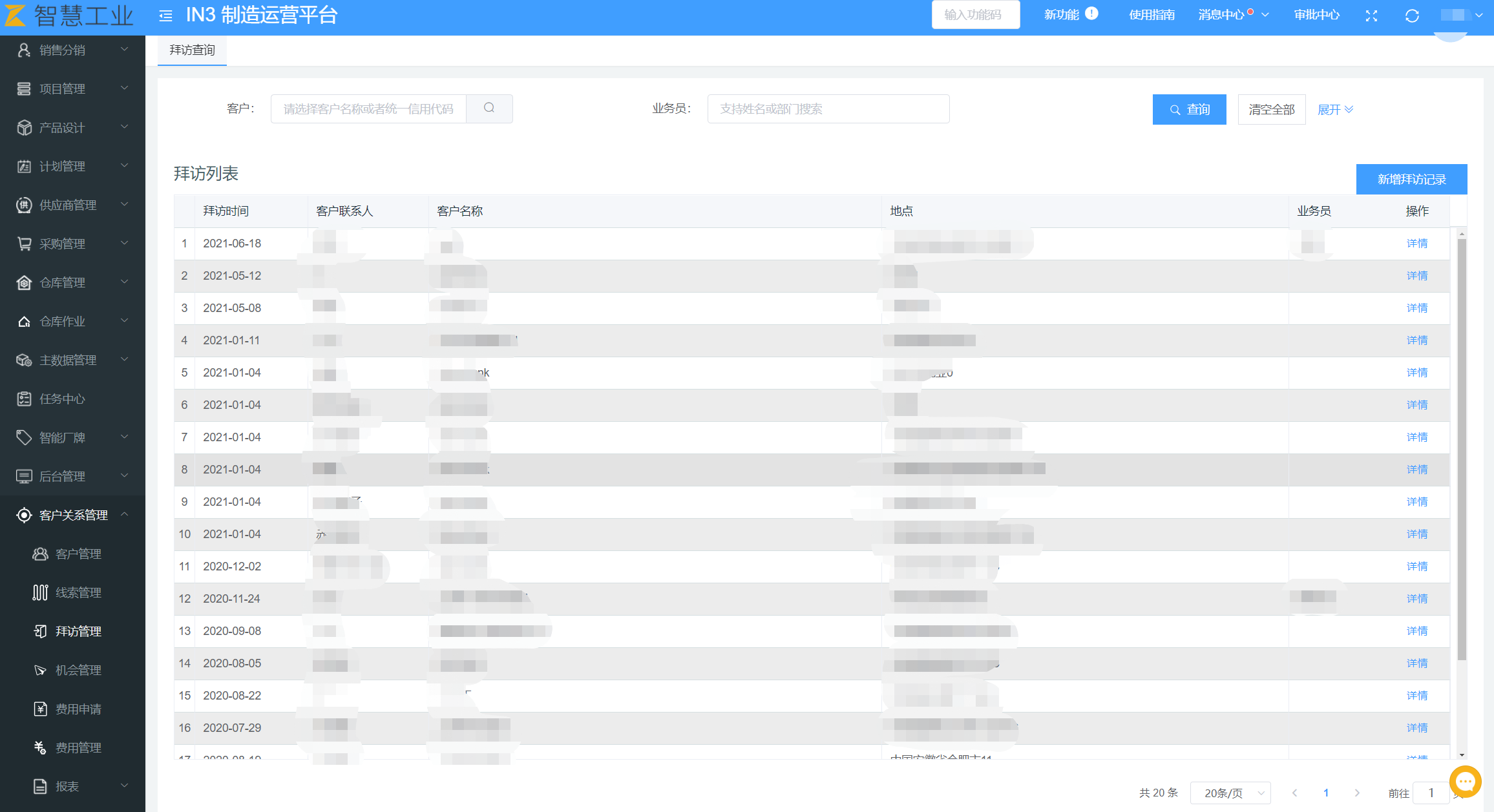Select 线索管理 in the sidebar
This screenshot has height=812, width=1494.
[x=78, y=592]
